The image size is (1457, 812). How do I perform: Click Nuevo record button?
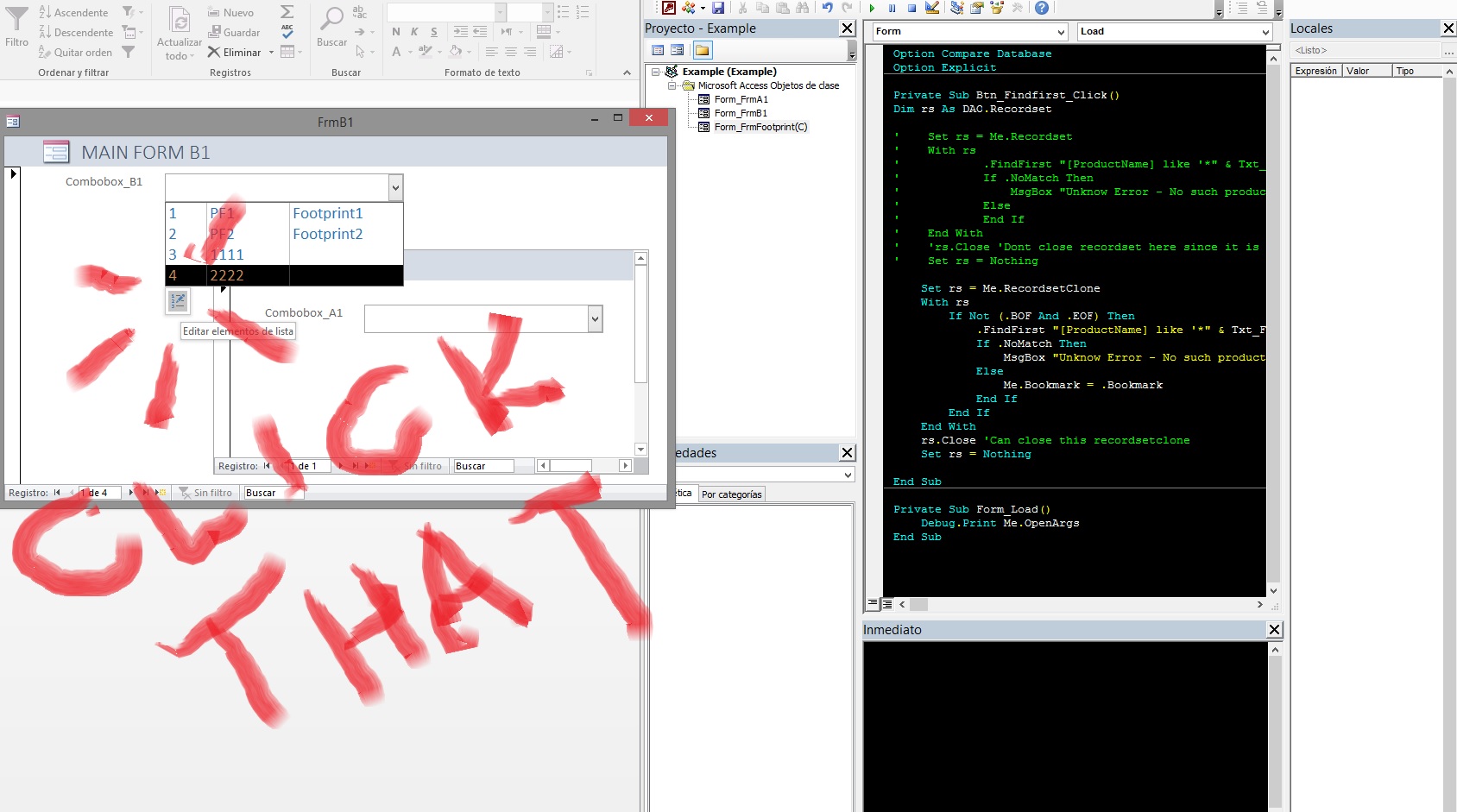coord(230,12)
